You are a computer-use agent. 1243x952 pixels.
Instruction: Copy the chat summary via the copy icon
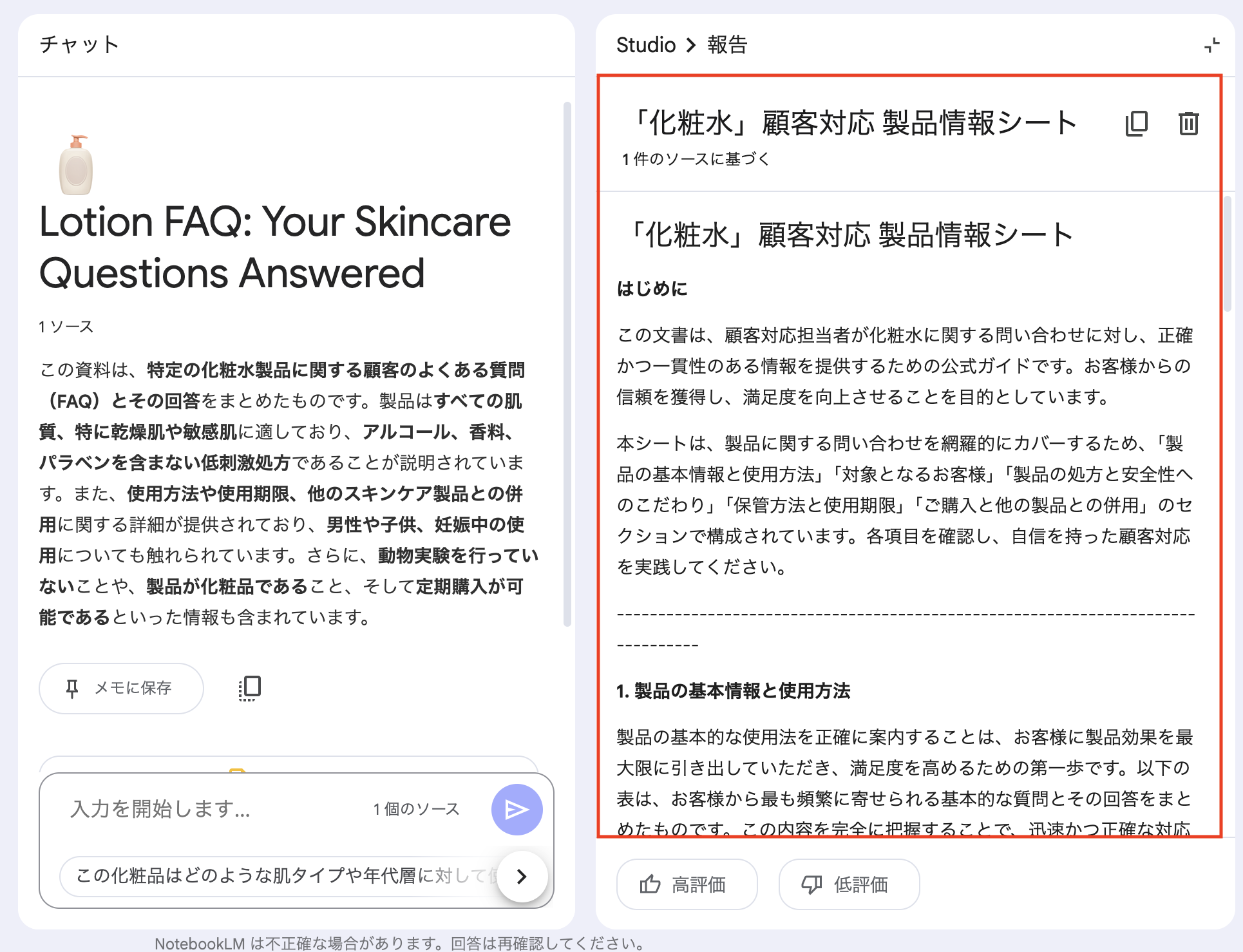pos(249,688)
